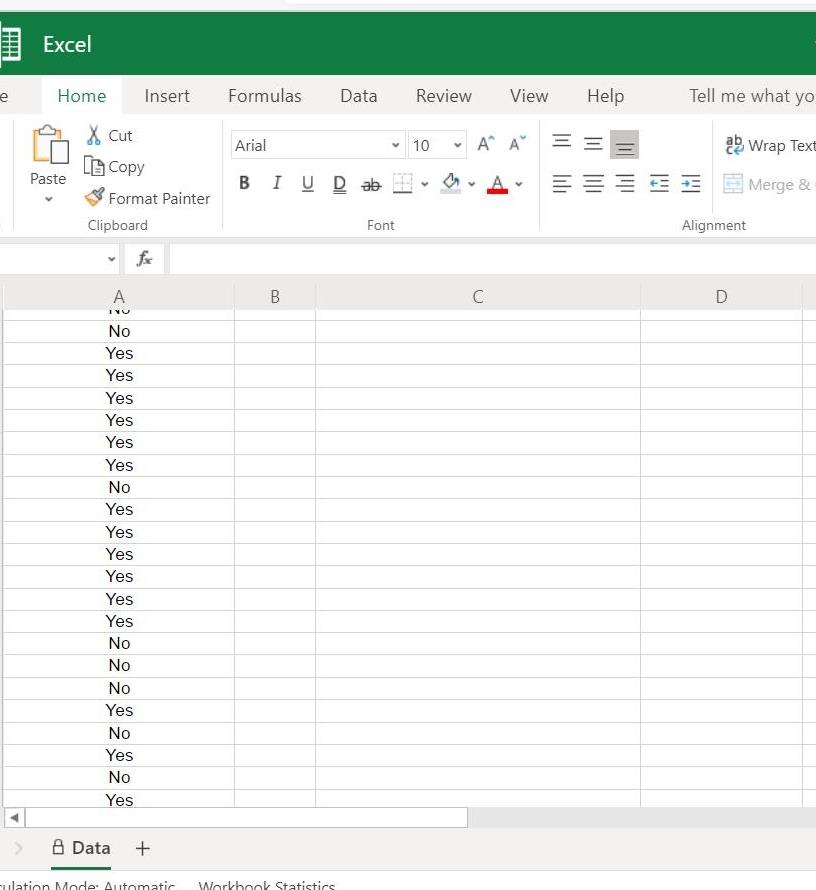Viewport: 816px width, 890px height.
Task: Switch to the Home ribbon tab
Action: point(82,96)
